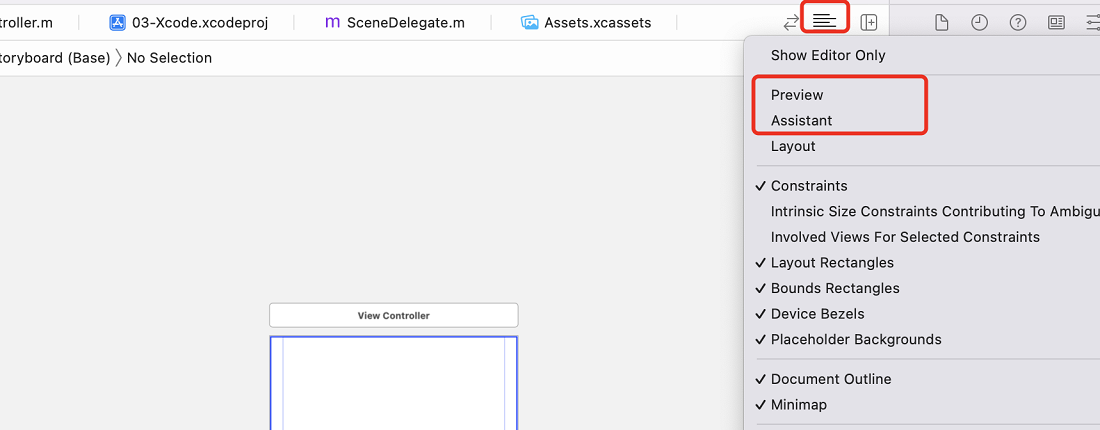Open the File inspector icon
1100x430 pixels.
pyautogui.click(x=942, y=22)
